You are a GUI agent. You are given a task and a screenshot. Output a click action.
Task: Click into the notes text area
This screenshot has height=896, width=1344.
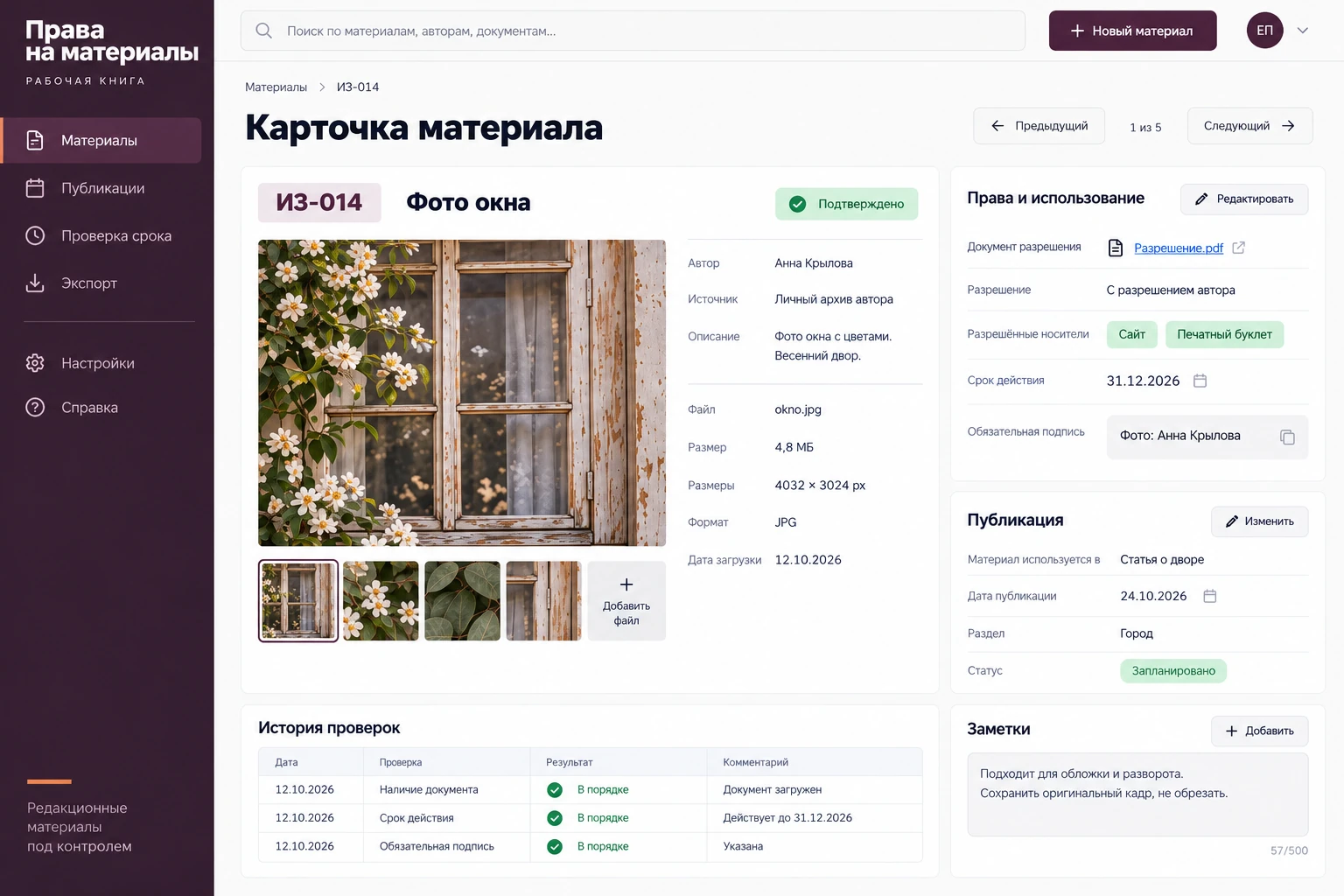pos(1137,794)
